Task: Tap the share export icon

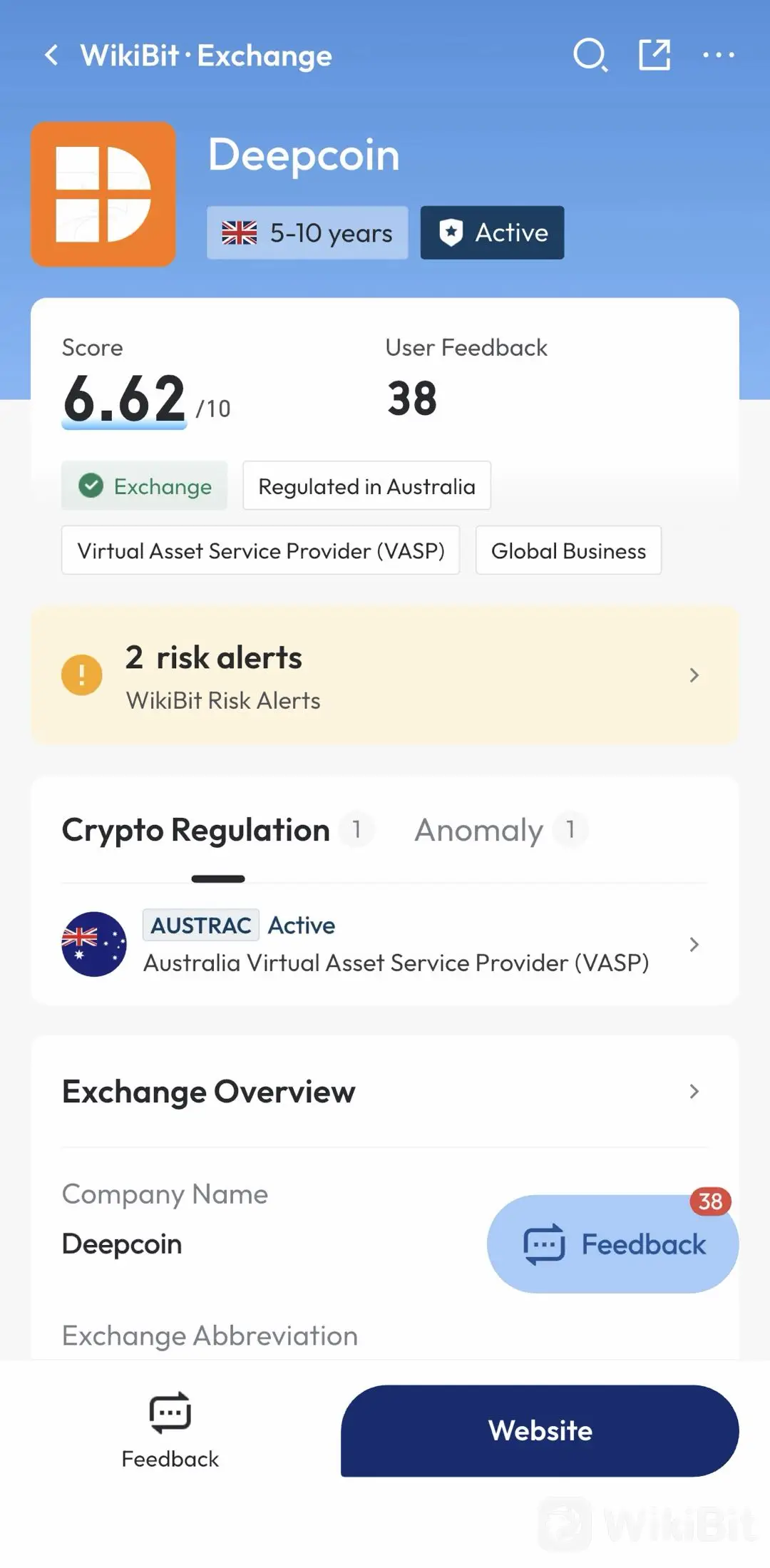Action: tap(654, 55)
